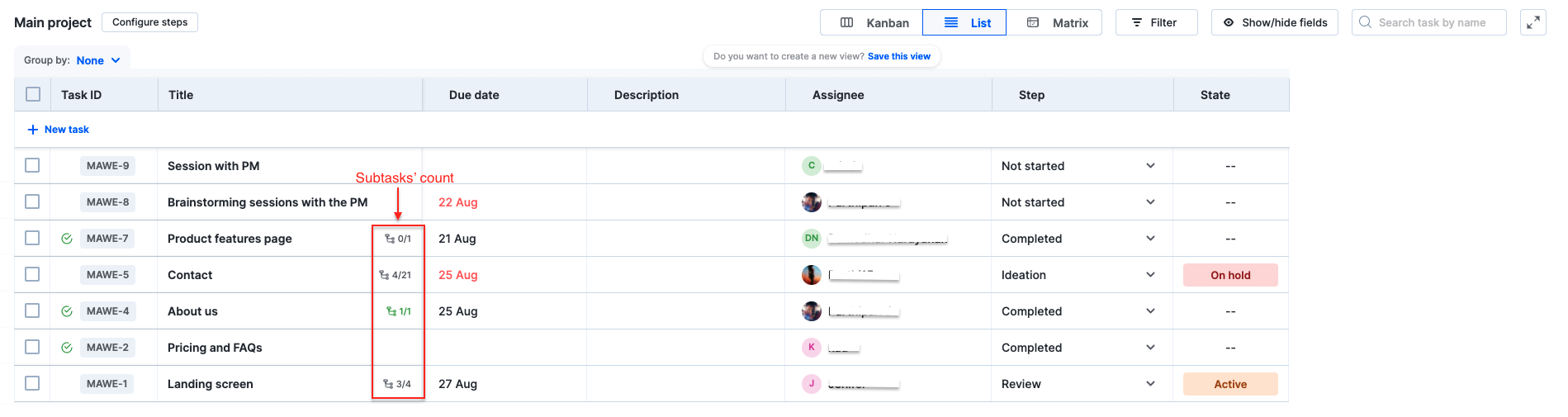Image resolution: width=1568 pixels, height=417 pixels.
Task: Open subtasks count 0/1 on Product features page
Action: click(398, 239)
